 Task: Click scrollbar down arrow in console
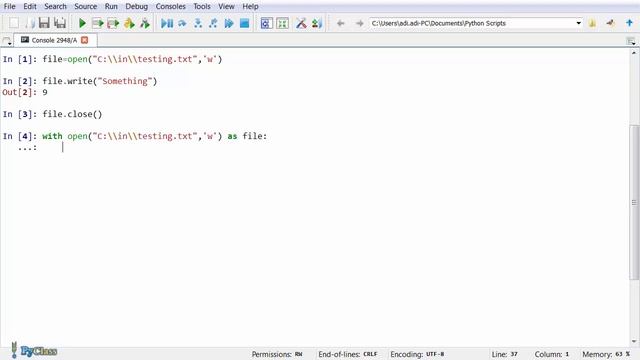(x=634, y=341)
